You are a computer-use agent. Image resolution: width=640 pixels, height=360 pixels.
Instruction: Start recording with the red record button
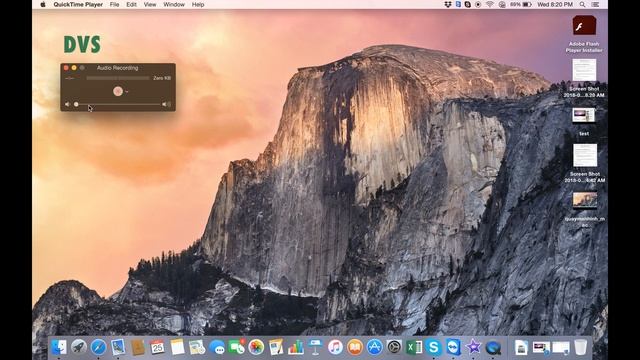pyautogui.click(x=118, y=91)
